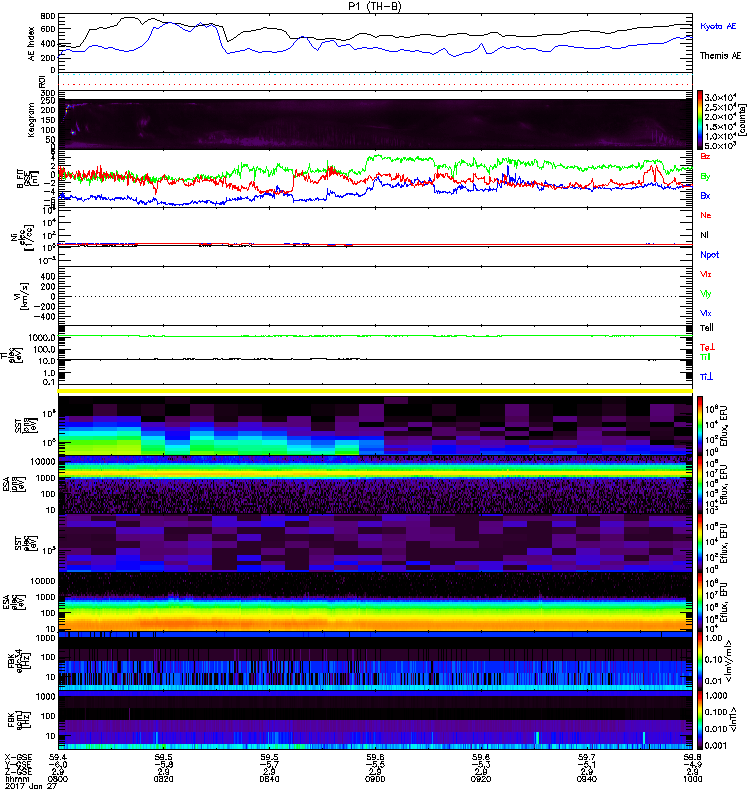Click the green 'By' legend label
Image resolution: width=750 pixels, height=800 pixels.
[705, 177]
